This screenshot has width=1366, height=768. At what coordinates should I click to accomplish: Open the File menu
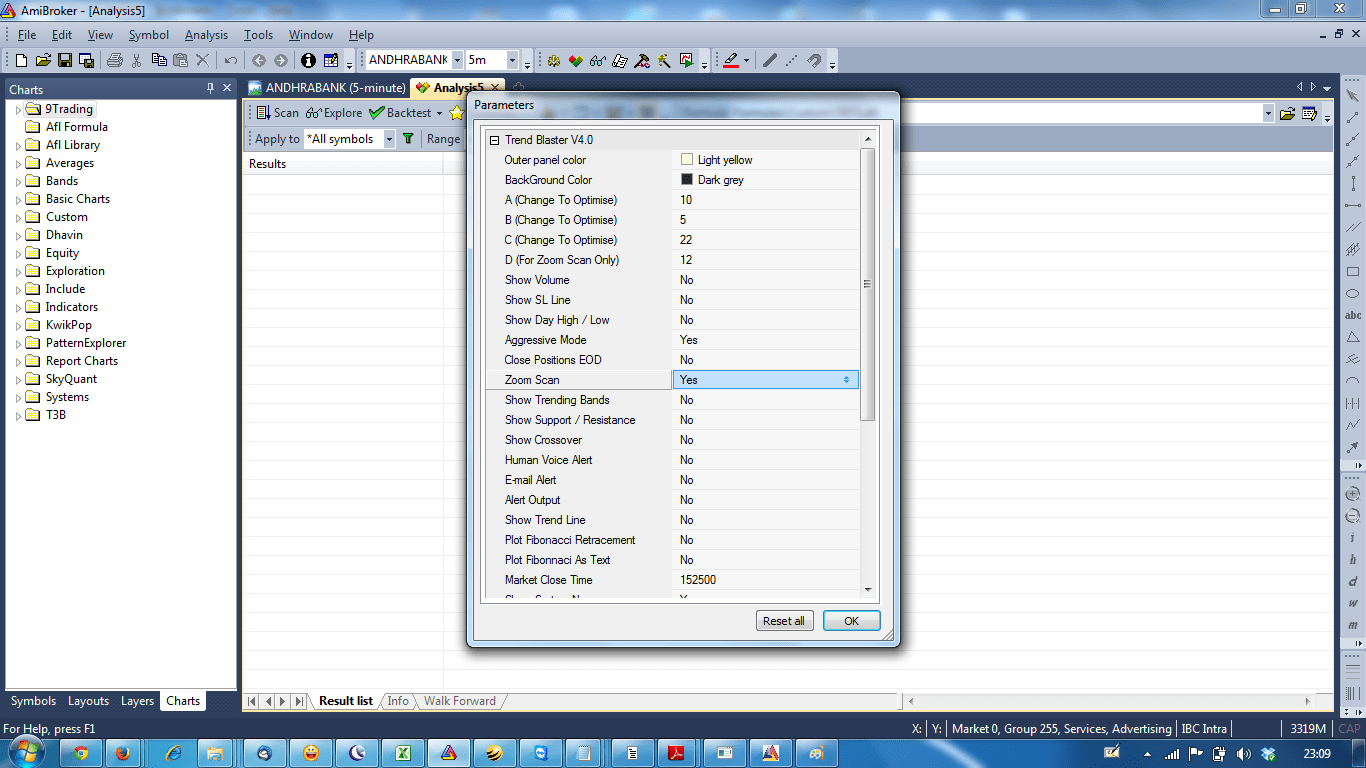(27, 35)
